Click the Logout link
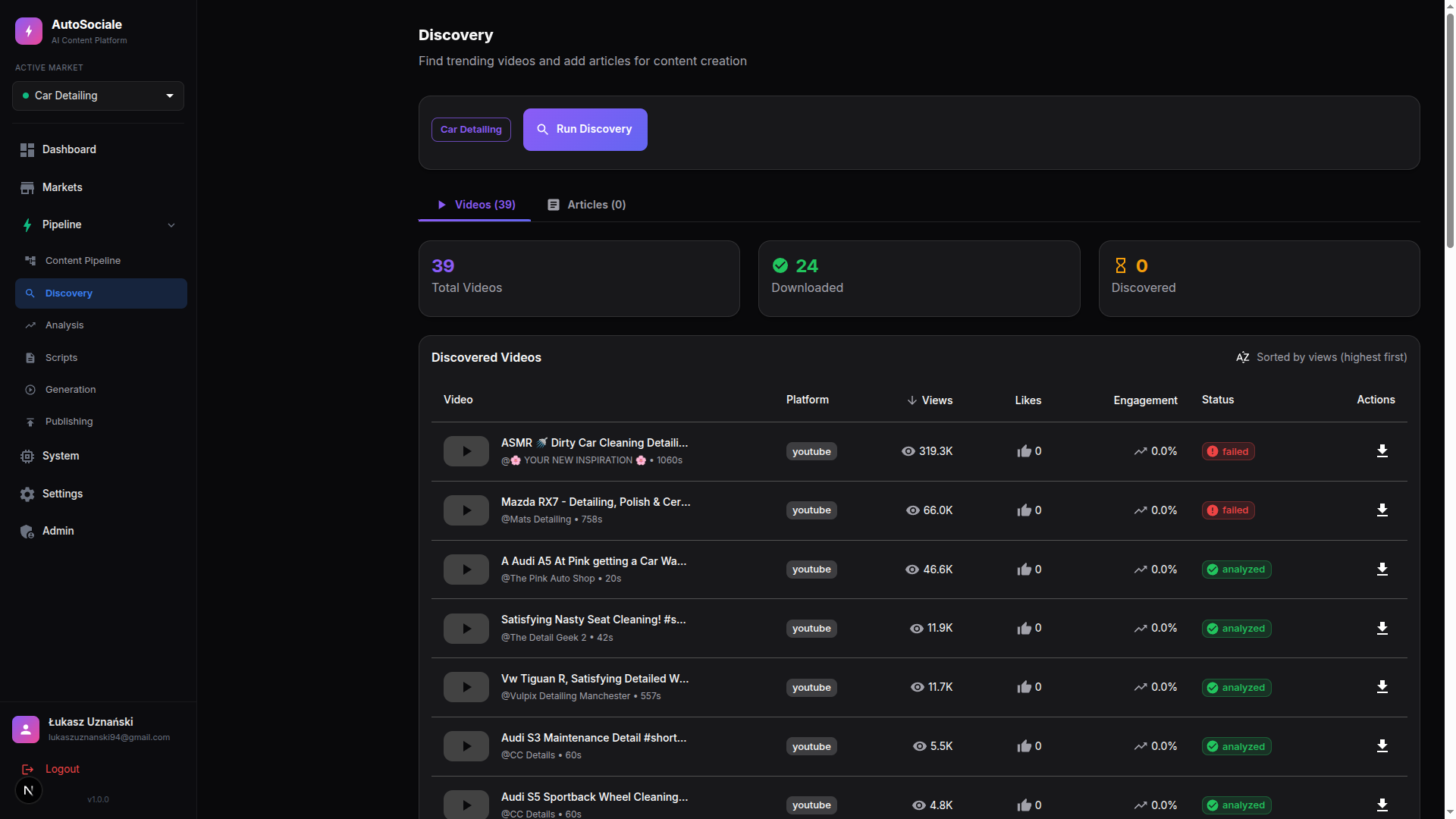Screen dimensions: 1456x819 tap(62, 769)
